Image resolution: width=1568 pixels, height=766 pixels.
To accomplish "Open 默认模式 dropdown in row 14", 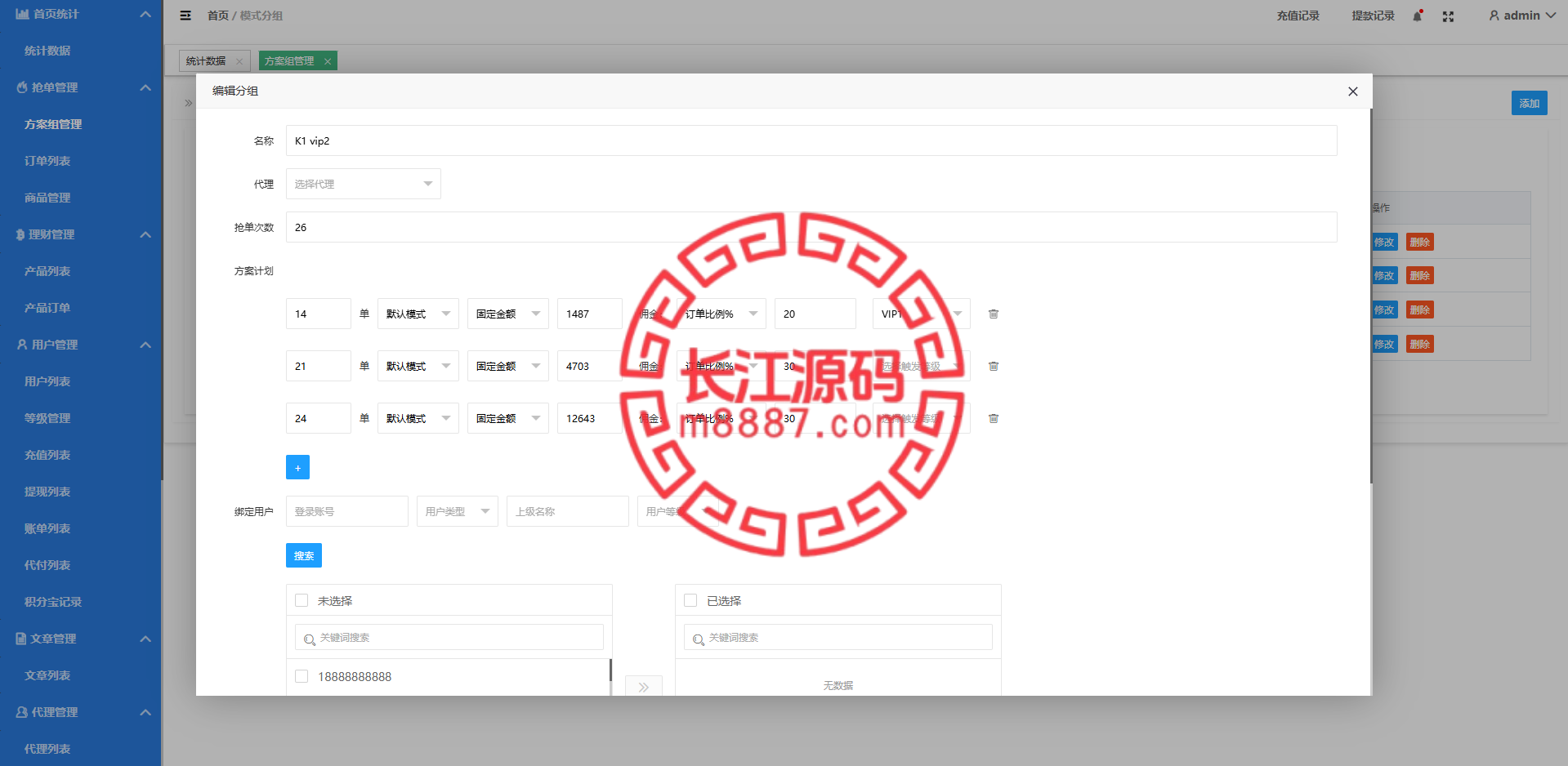I will (x=418, y=314).
